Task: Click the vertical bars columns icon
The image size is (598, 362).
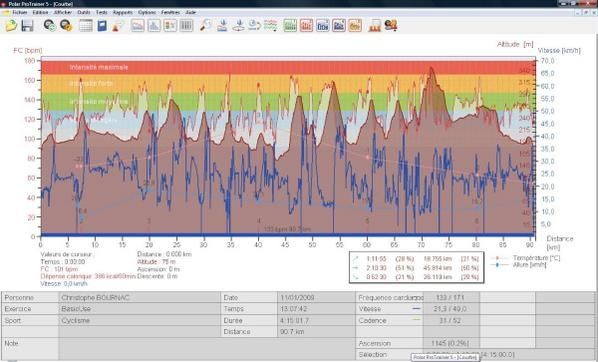Action: tap(186, 26)
